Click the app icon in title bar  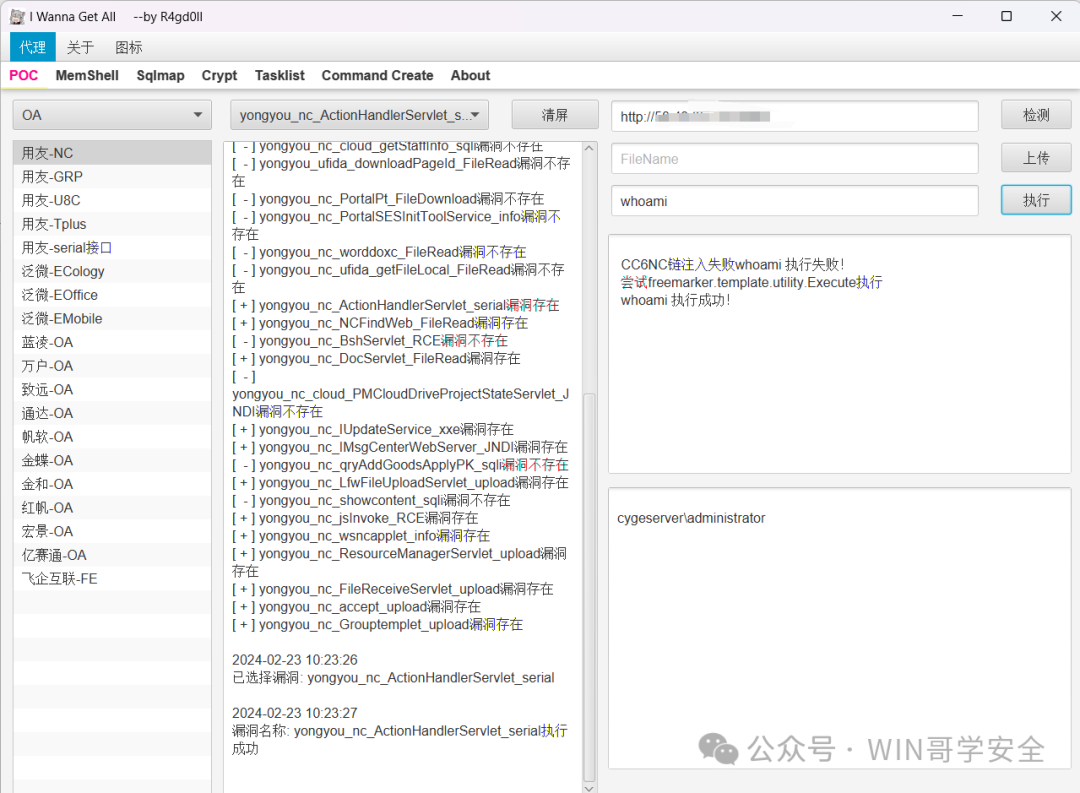[x=17, y=17]
